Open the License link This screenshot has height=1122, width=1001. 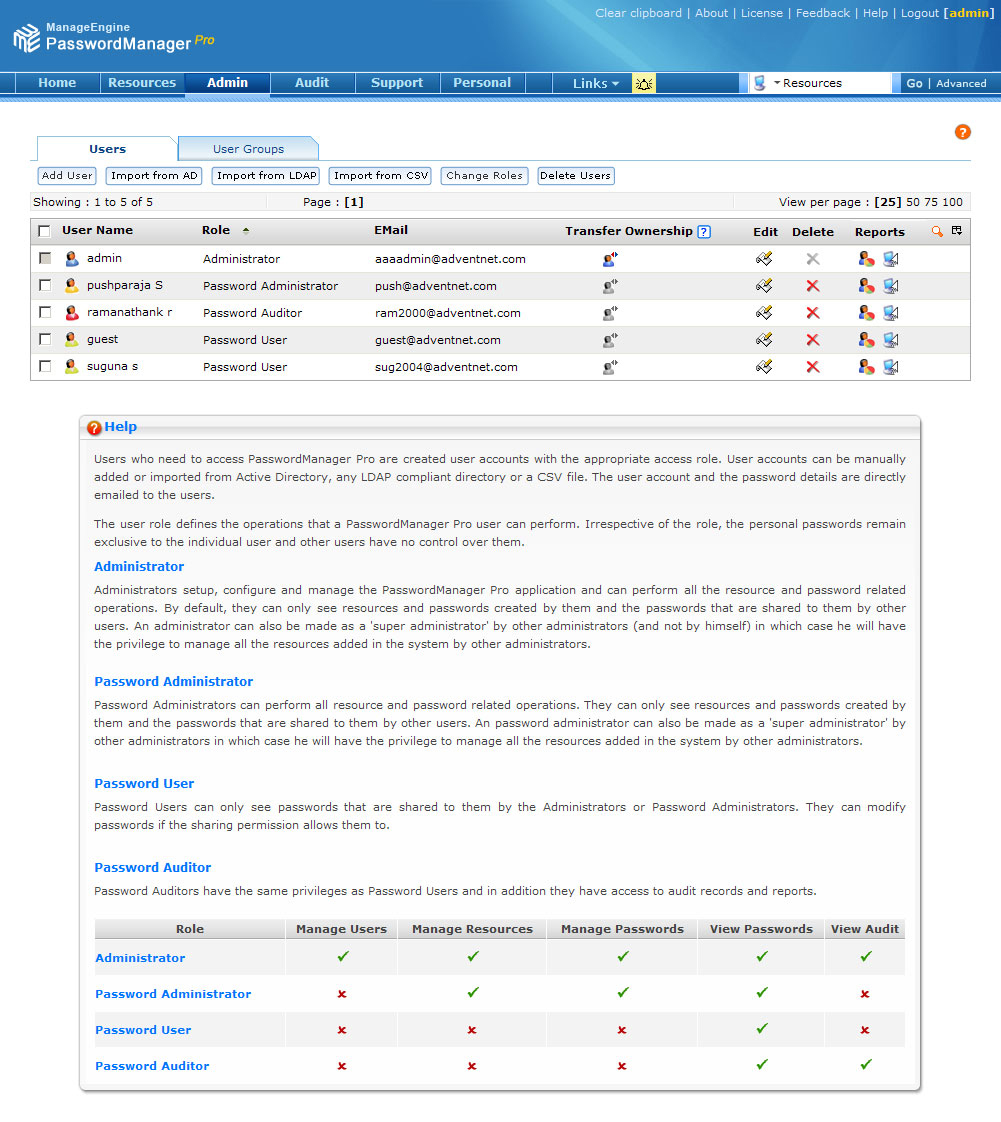761,13
